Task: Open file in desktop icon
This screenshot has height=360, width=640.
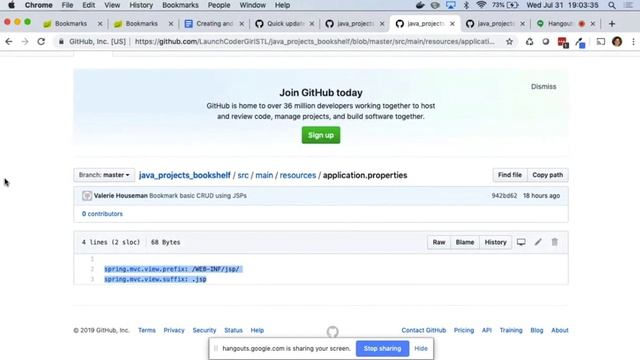Action: point(521,242)
